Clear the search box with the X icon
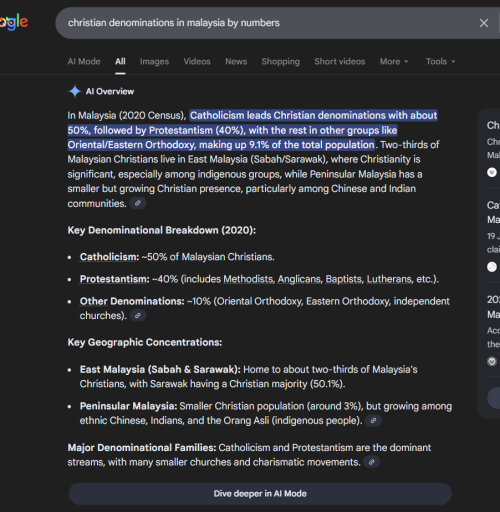Image resolution: width=500 pixels, height=512 pixels. pos(484,23)
